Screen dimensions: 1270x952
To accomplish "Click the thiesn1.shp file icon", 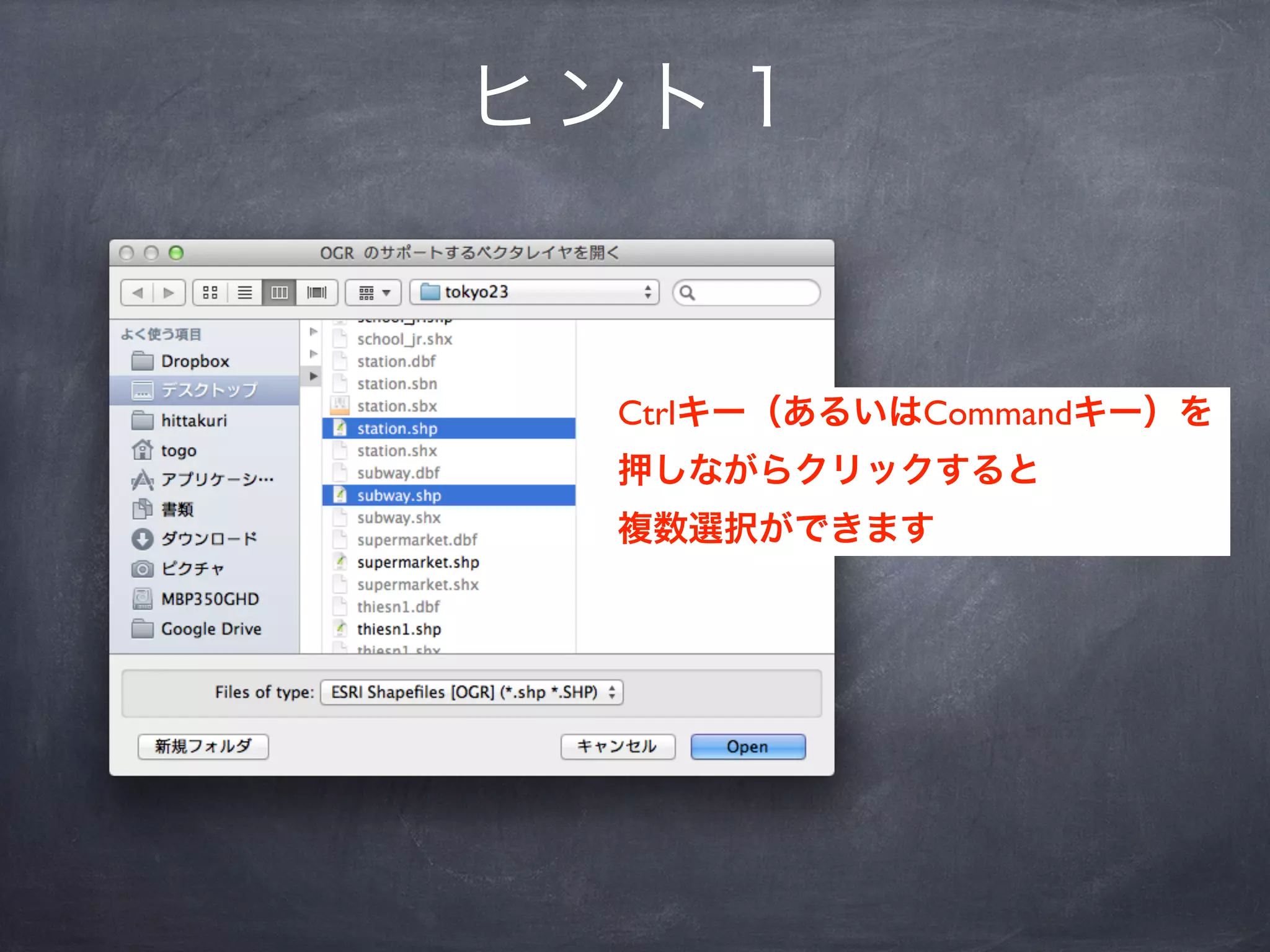I will click(340, 628).
